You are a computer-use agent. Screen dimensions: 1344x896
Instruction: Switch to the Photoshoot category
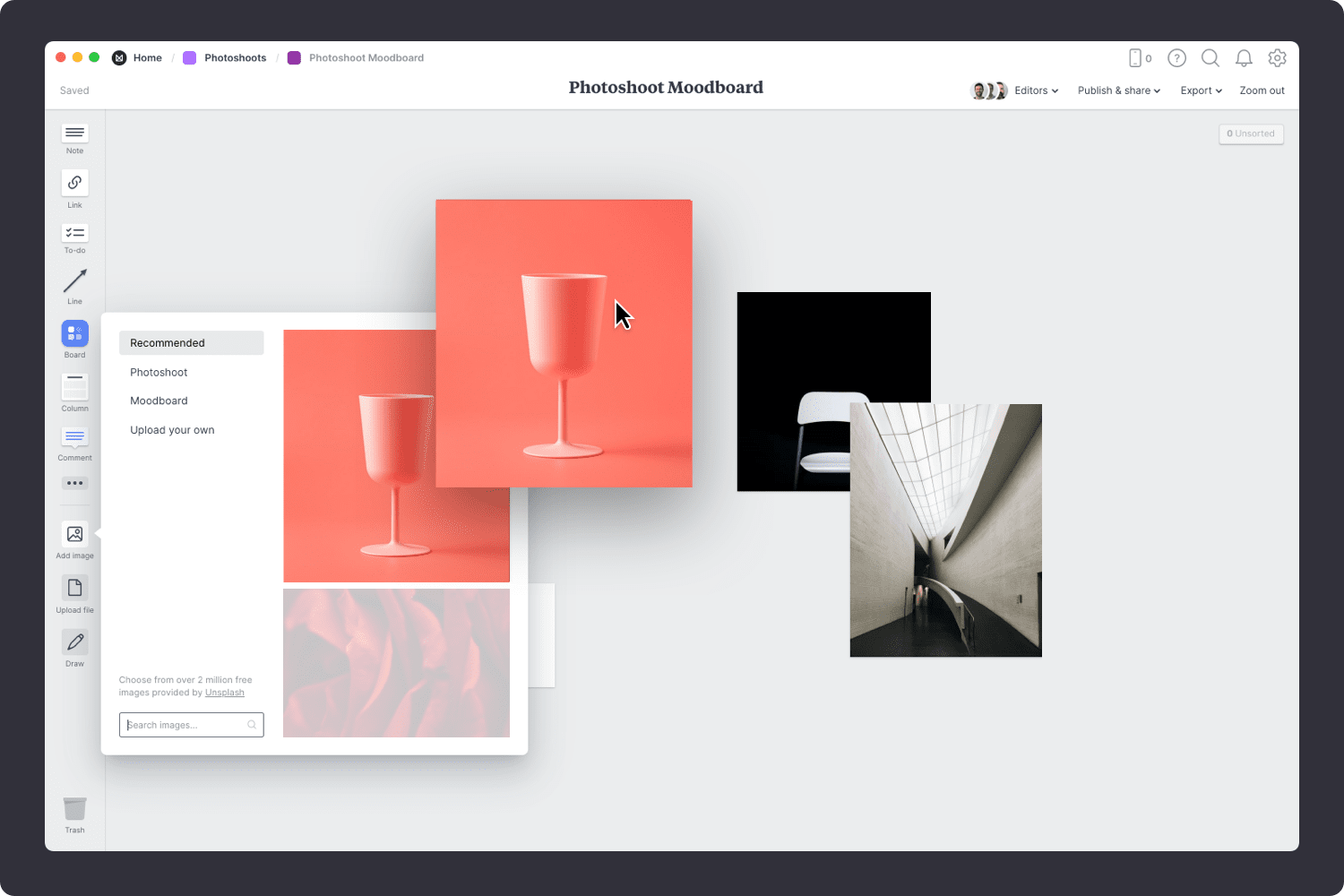coord(159,372)
